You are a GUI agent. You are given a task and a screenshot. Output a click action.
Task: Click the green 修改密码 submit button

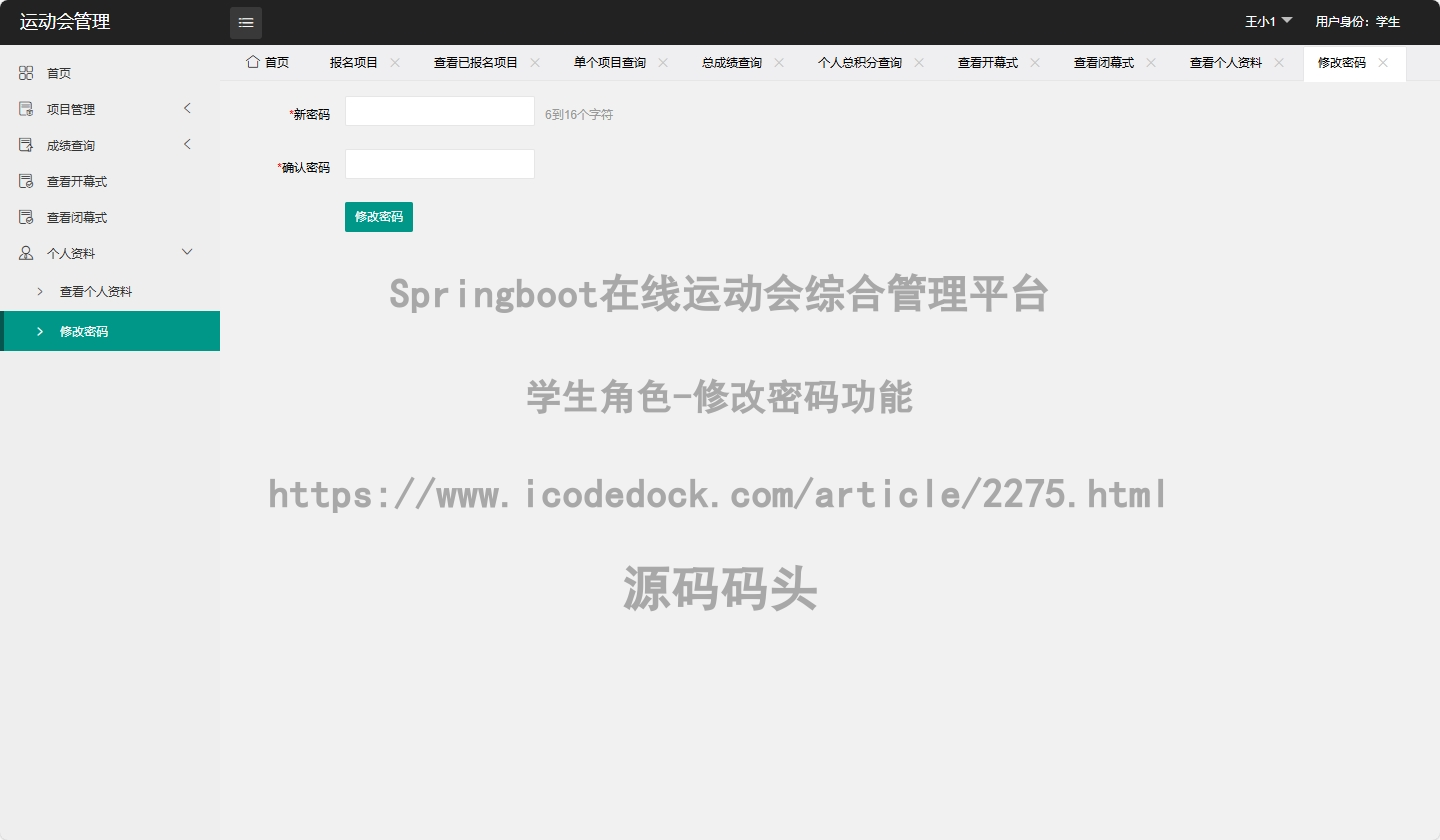pos(379,217)
